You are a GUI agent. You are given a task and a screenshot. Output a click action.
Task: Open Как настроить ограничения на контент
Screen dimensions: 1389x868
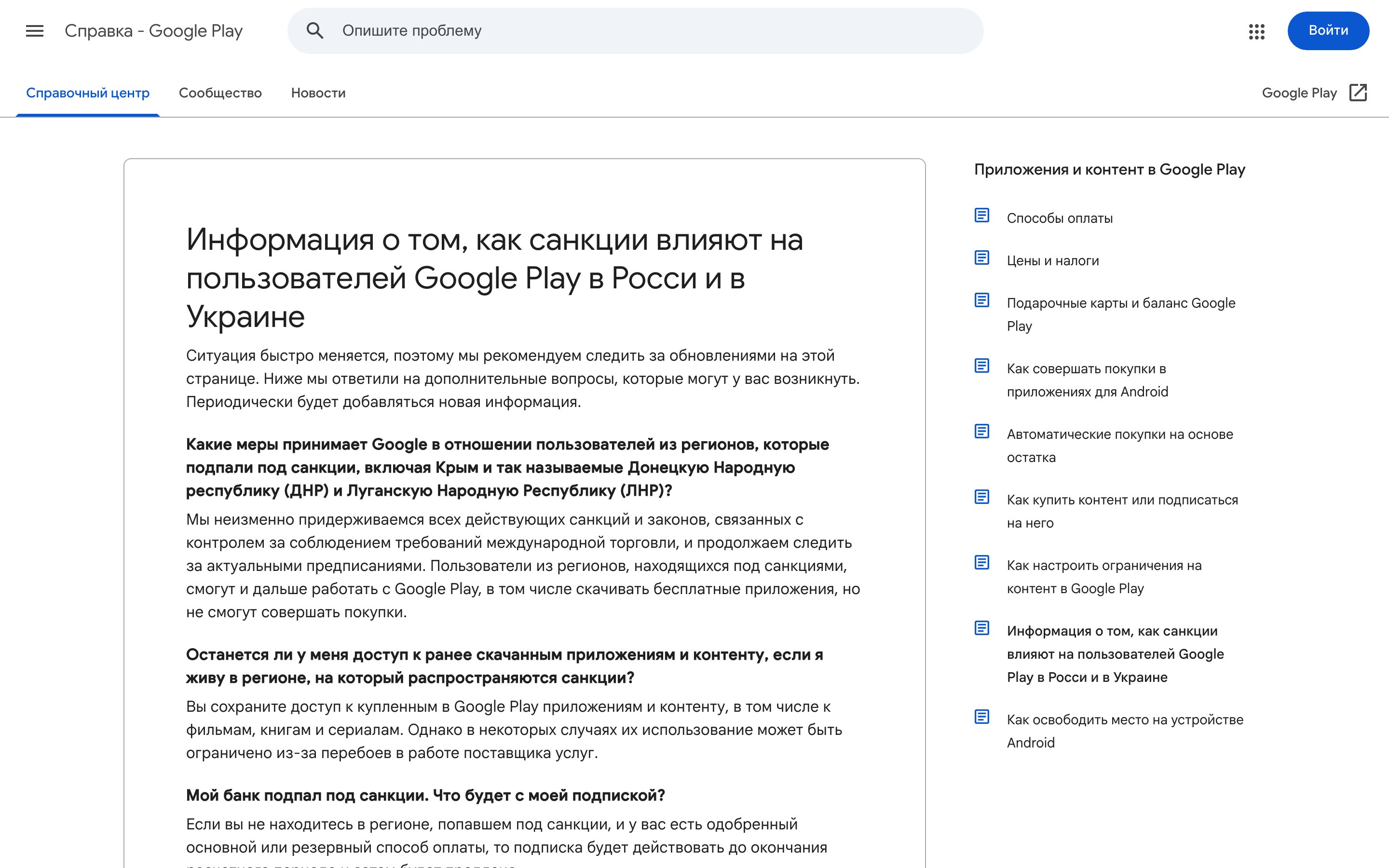point(1104,577)
